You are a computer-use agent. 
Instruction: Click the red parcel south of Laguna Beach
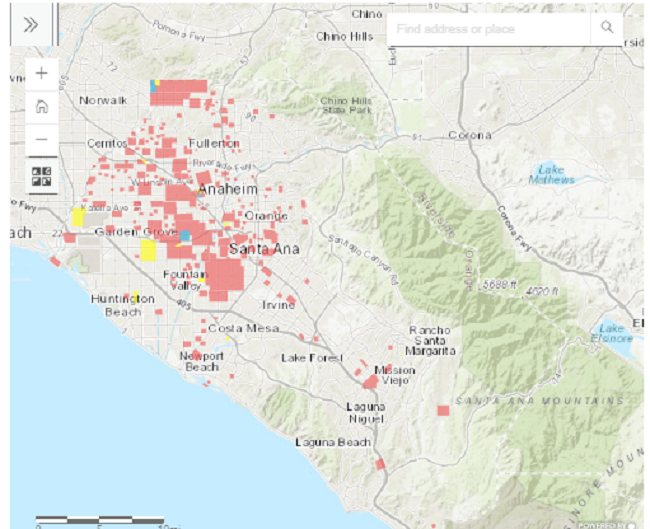coord(380,464)
